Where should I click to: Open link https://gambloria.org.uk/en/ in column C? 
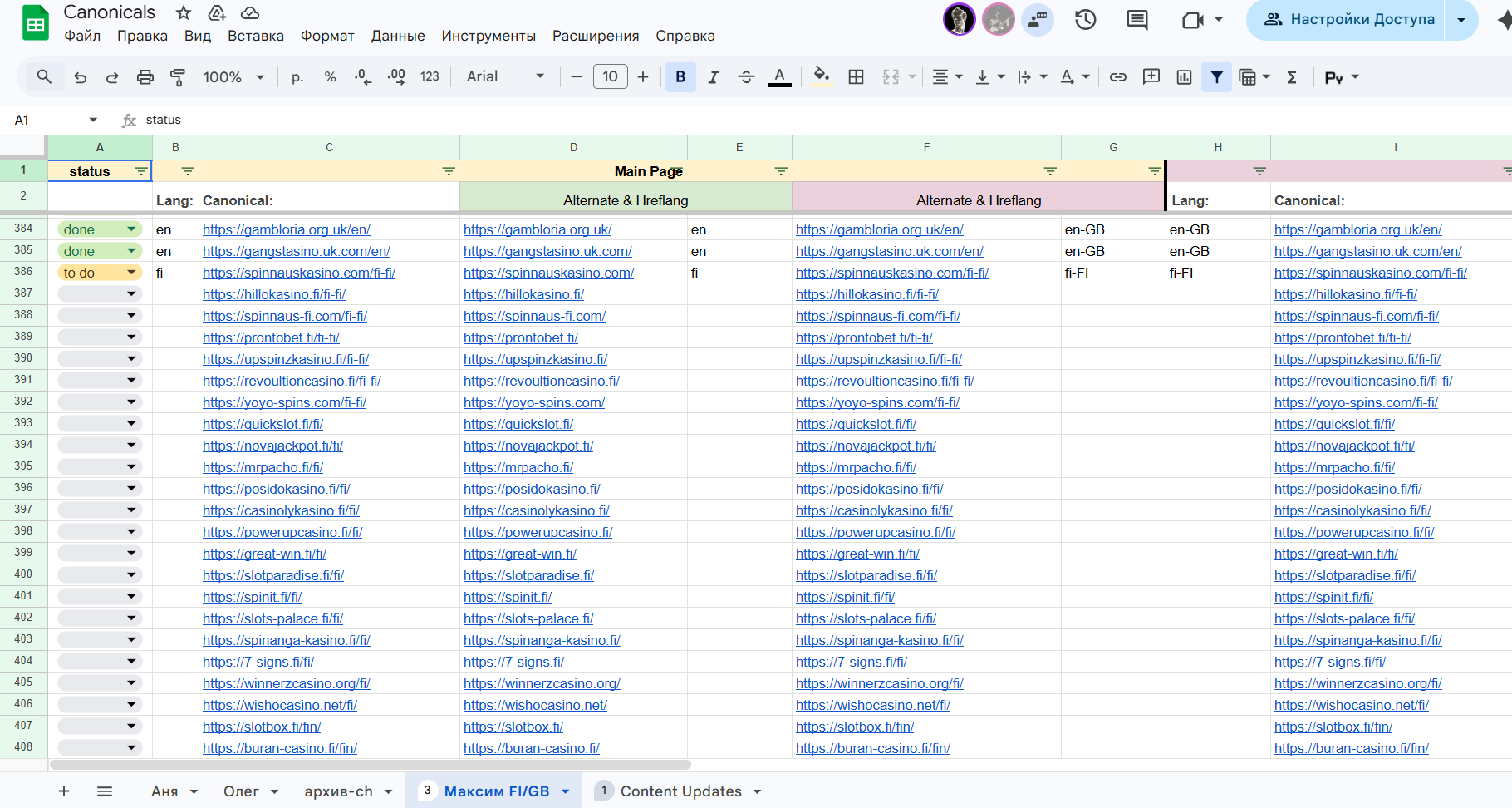287,230
